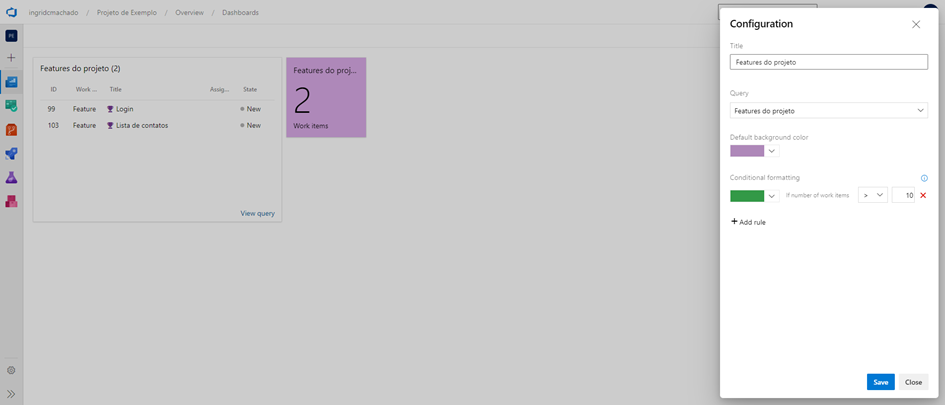
Task: Open the Azure DevOps home logo
Action: [11, 12]
